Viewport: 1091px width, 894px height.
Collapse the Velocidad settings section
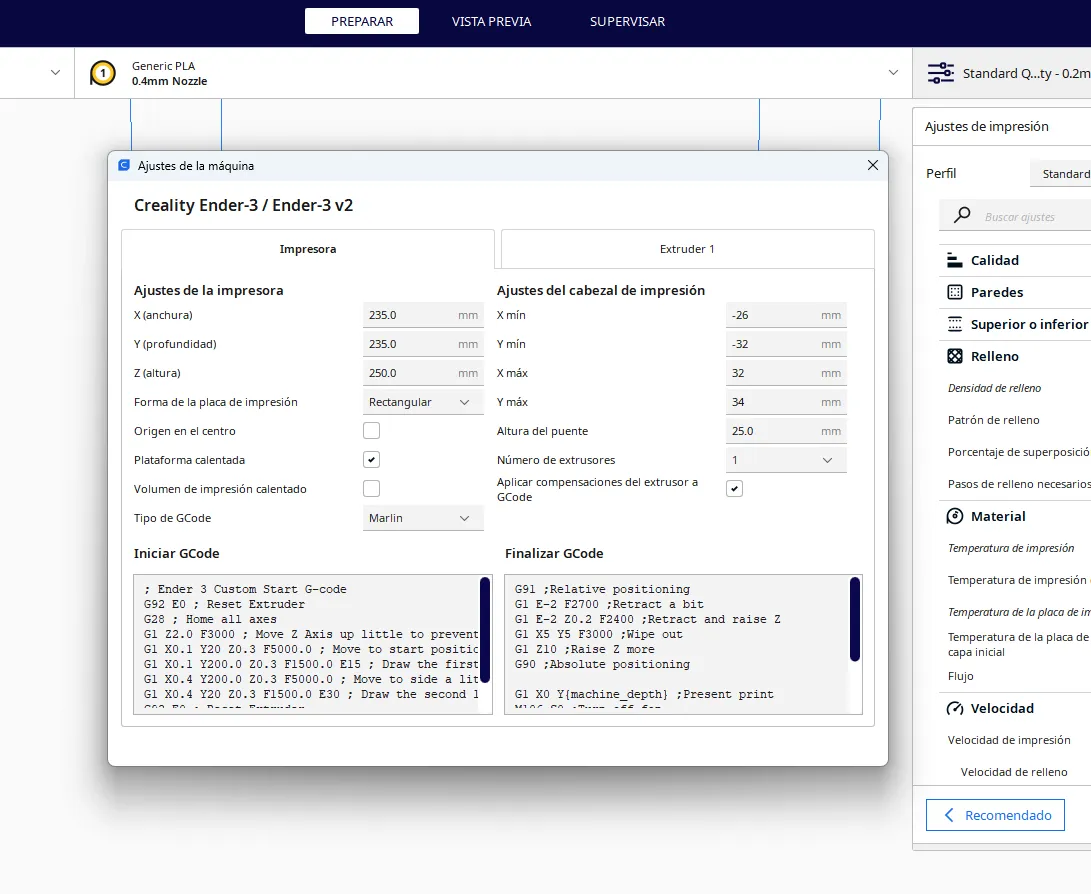(1015, 708)
